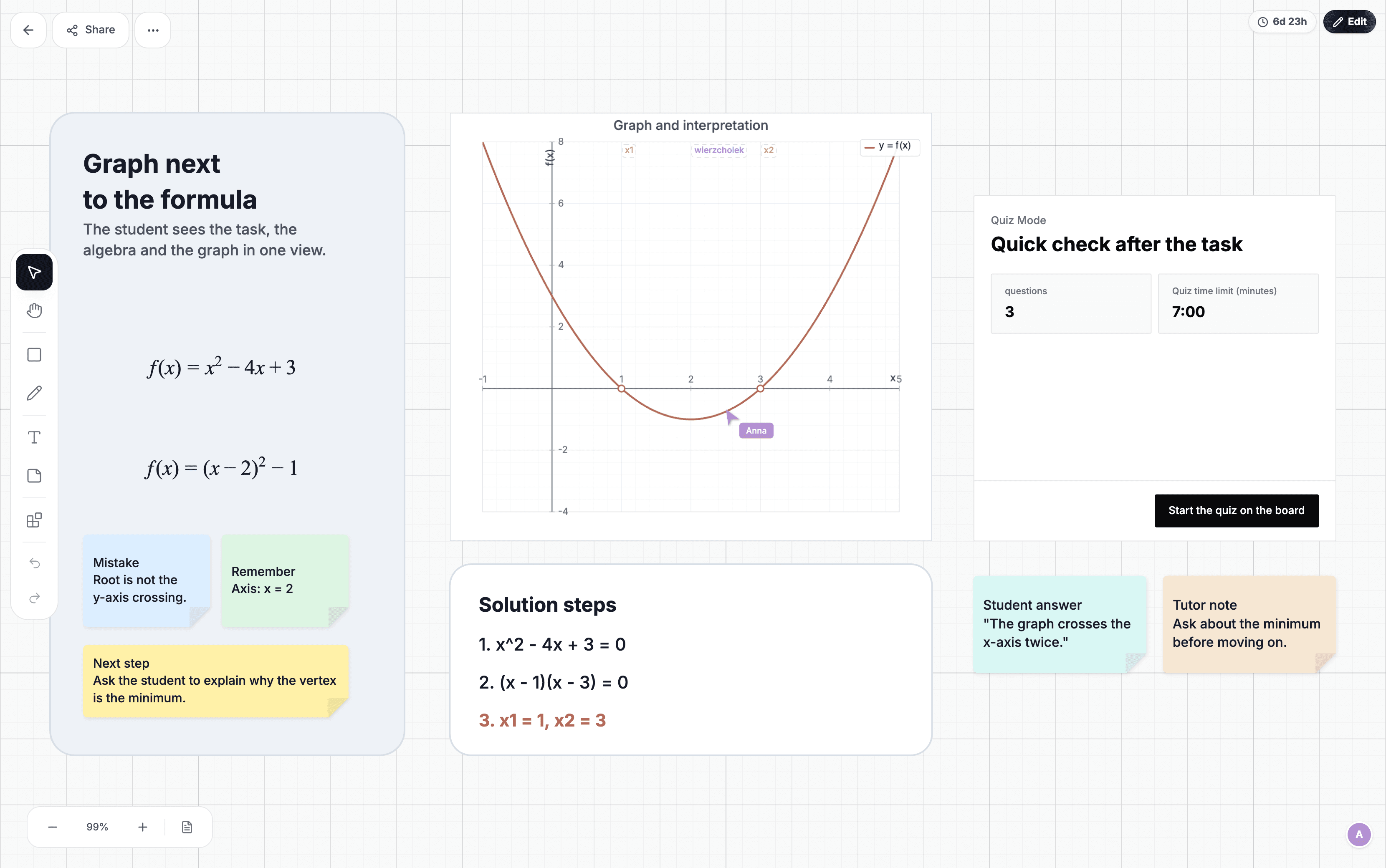The width and height of the screenshot is (1386, 868).
Task: Open the three-dots more options menu
Action: [153, 30]
